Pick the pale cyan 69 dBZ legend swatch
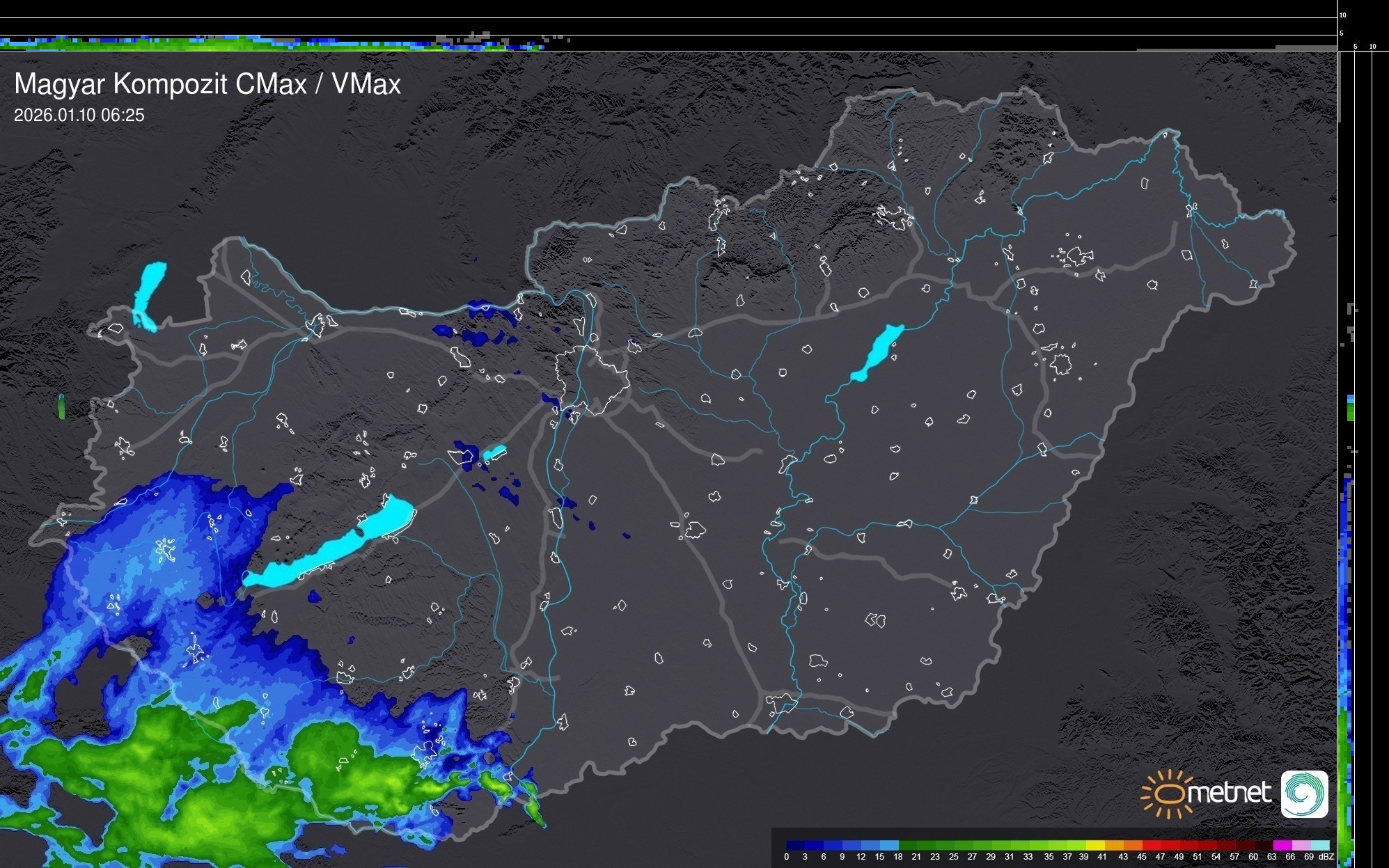 point(1320,845)
